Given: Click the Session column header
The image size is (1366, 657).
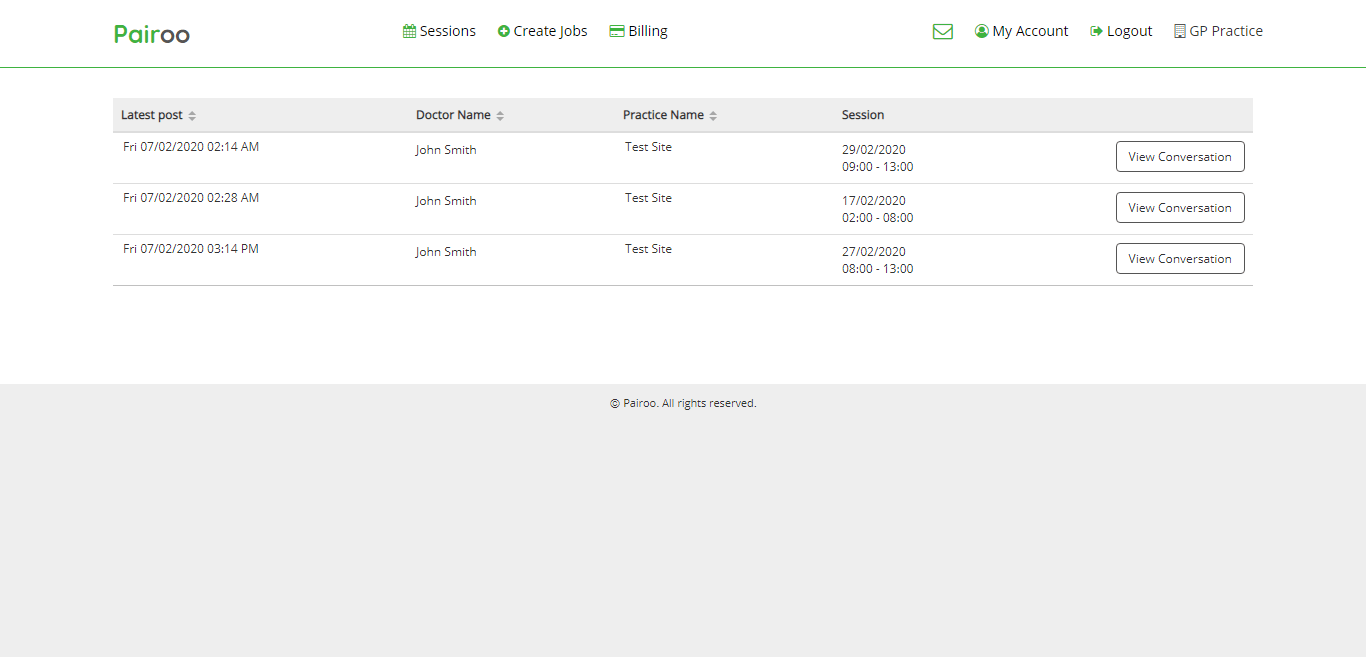Looking at the screenshot, I should click(862, 115).
